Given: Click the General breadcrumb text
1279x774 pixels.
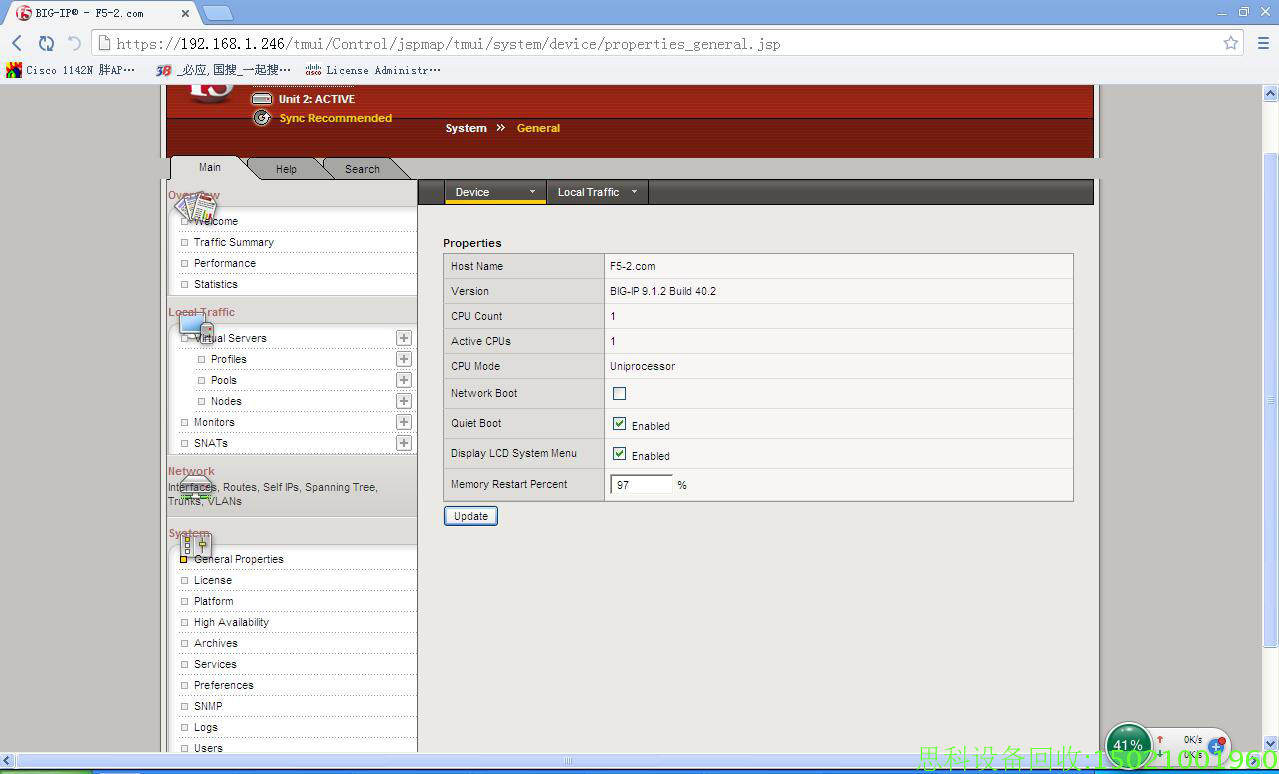Looking at the screenshot, I should point(538,128).
